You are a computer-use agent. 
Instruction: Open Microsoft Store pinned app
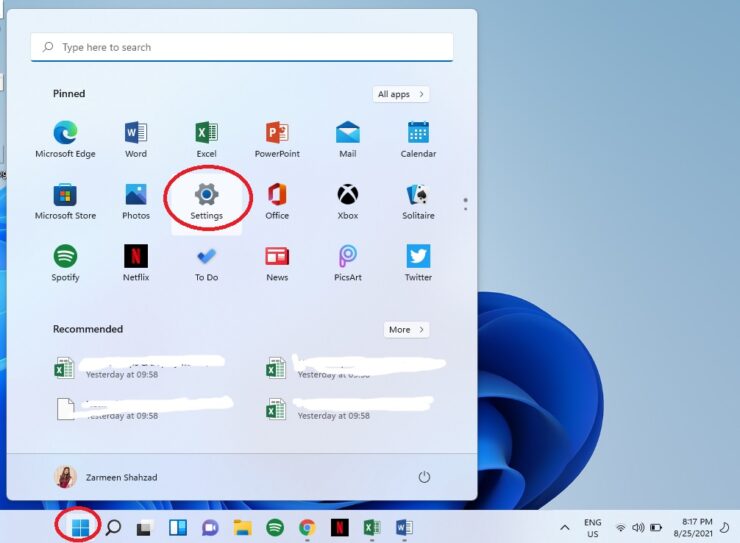coord(65,199)
